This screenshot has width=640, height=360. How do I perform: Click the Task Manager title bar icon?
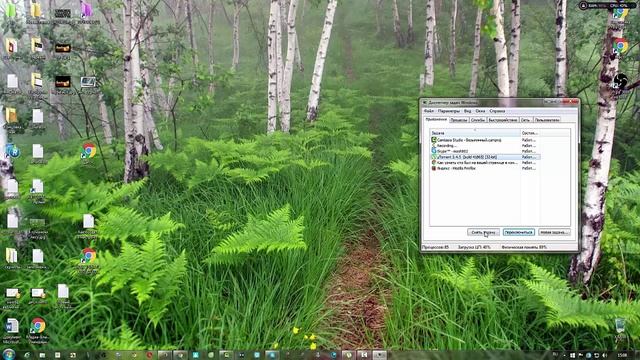tap(425, 102)
